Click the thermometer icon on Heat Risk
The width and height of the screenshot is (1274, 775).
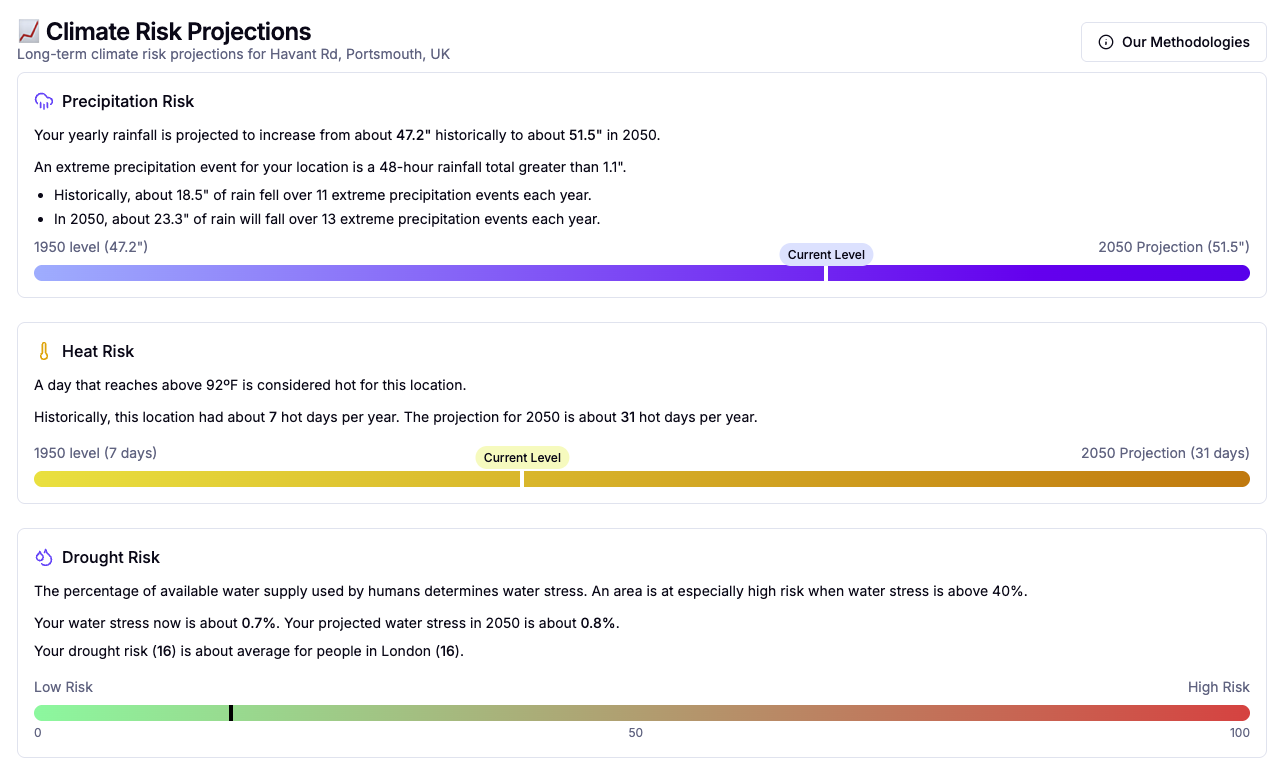(x=42, y=351)
